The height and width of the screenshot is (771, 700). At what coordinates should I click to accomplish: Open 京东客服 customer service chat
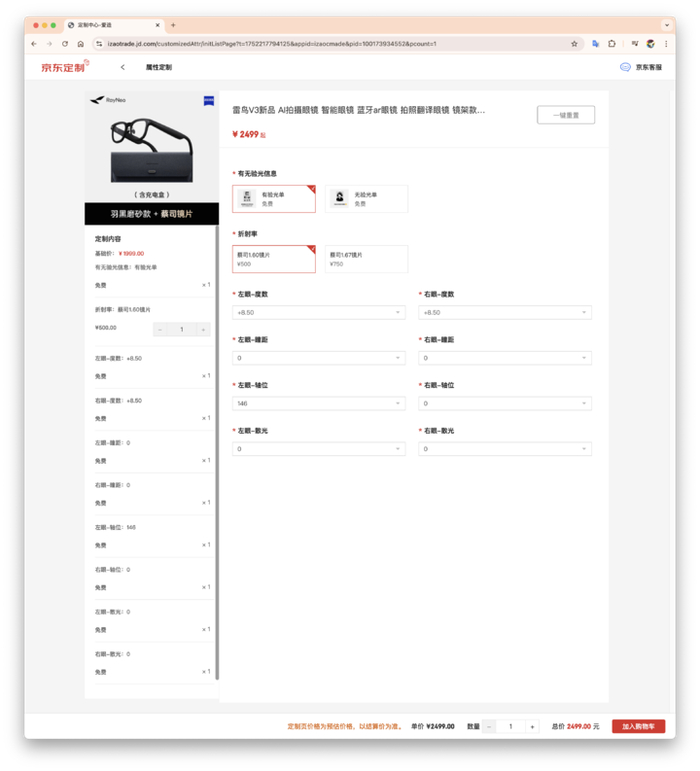coord(641,67)
